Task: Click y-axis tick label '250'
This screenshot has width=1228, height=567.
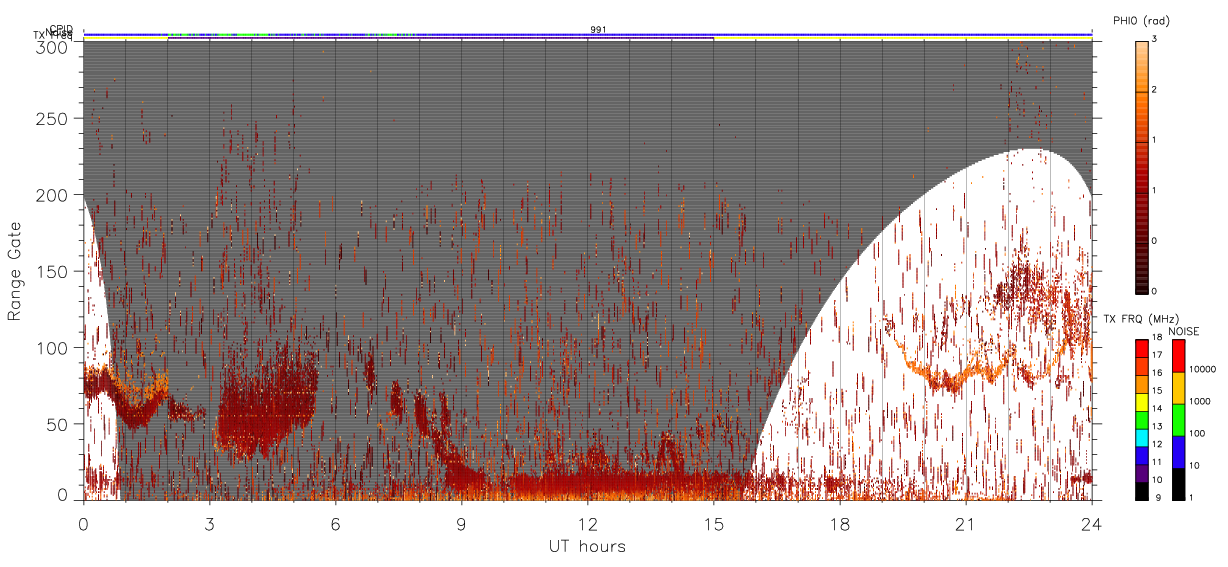Action: (x=52, y=118)
